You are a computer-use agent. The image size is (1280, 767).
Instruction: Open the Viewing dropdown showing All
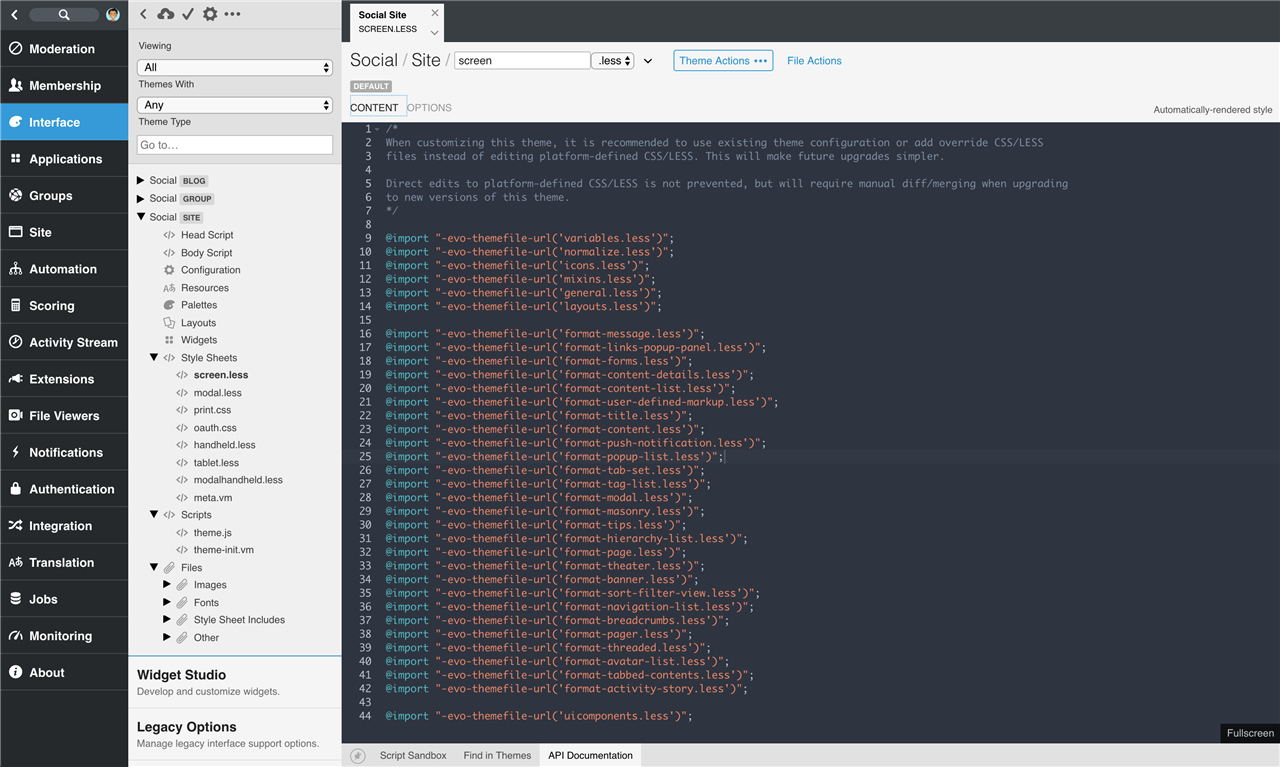pyautogui.click(x=235, y=67)
